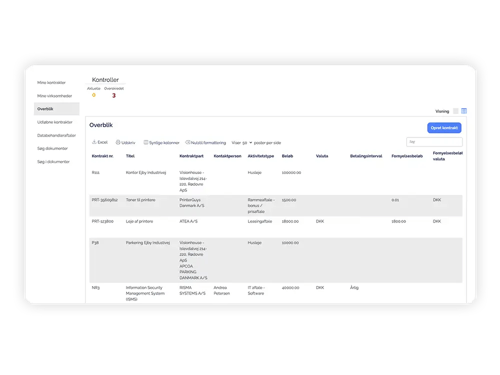The height and width of the screenshot is (375, 500).
Task: Sort by Fornyelsesbeløb valuta column header
Action: pyautogui.click(x=448, y=156)
